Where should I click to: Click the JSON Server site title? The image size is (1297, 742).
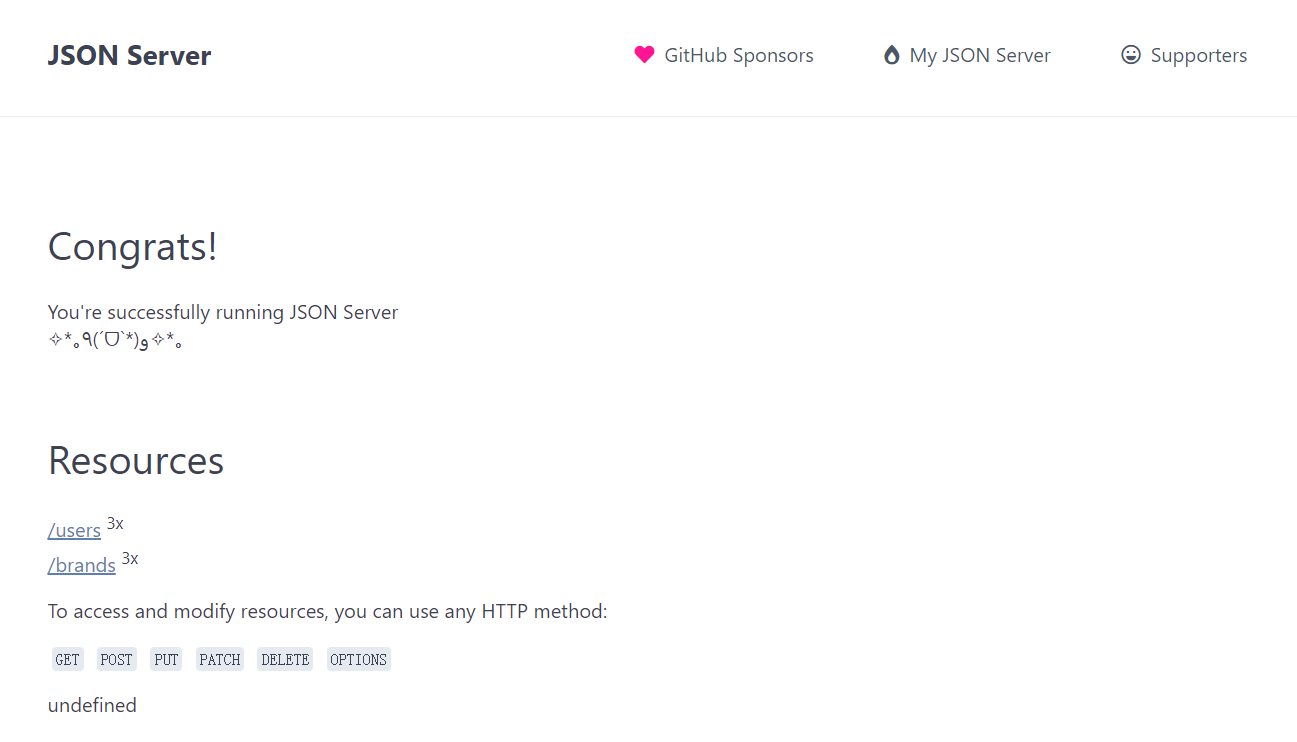130,55
